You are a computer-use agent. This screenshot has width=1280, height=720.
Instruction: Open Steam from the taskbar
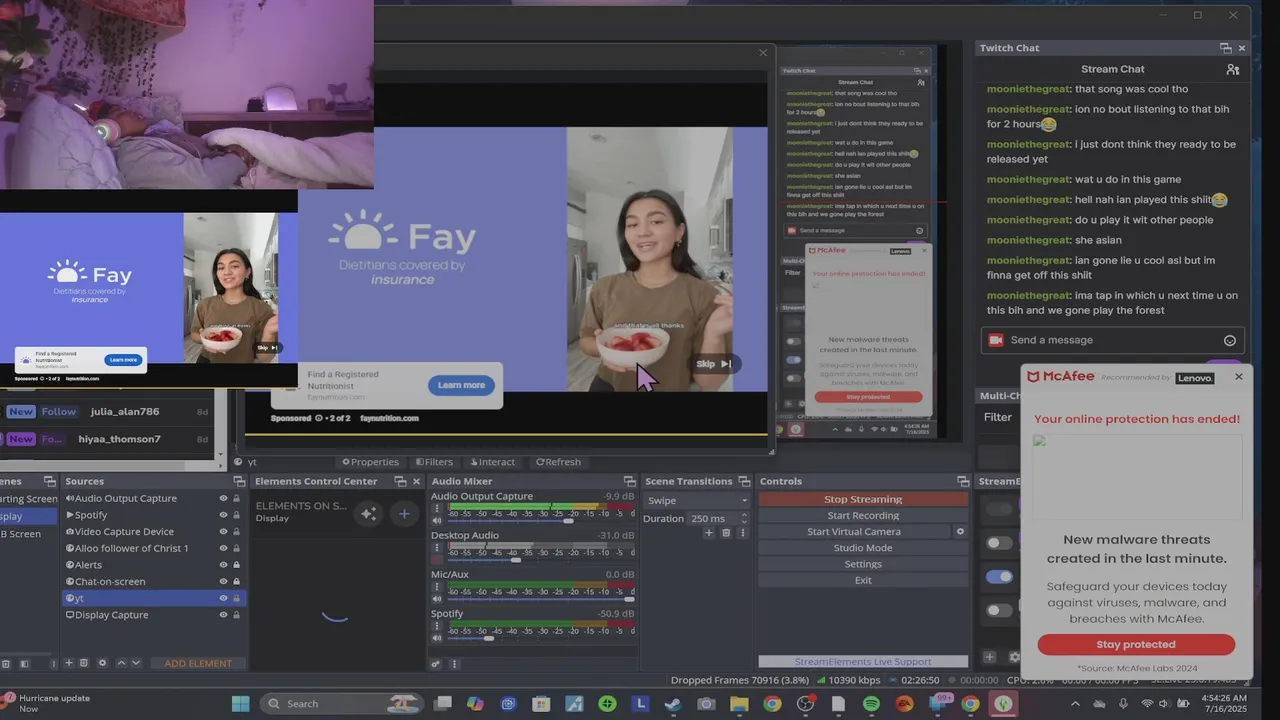[673, 704]
